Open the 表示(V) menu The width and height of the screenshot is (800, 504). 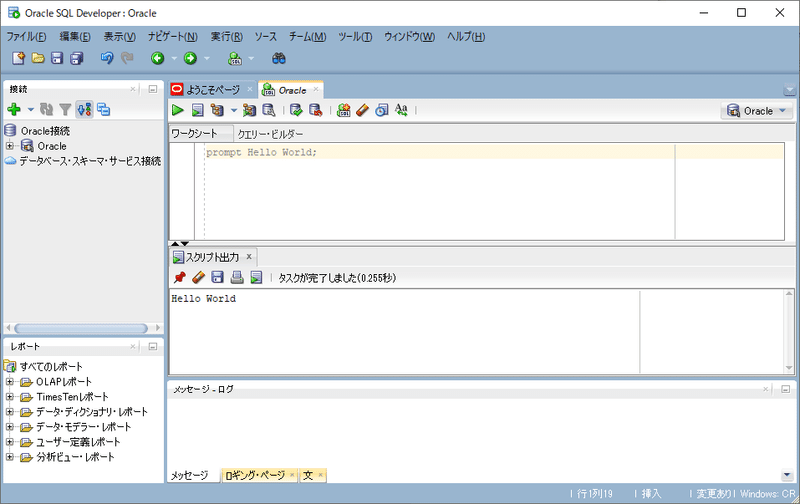tap(120, 37)
